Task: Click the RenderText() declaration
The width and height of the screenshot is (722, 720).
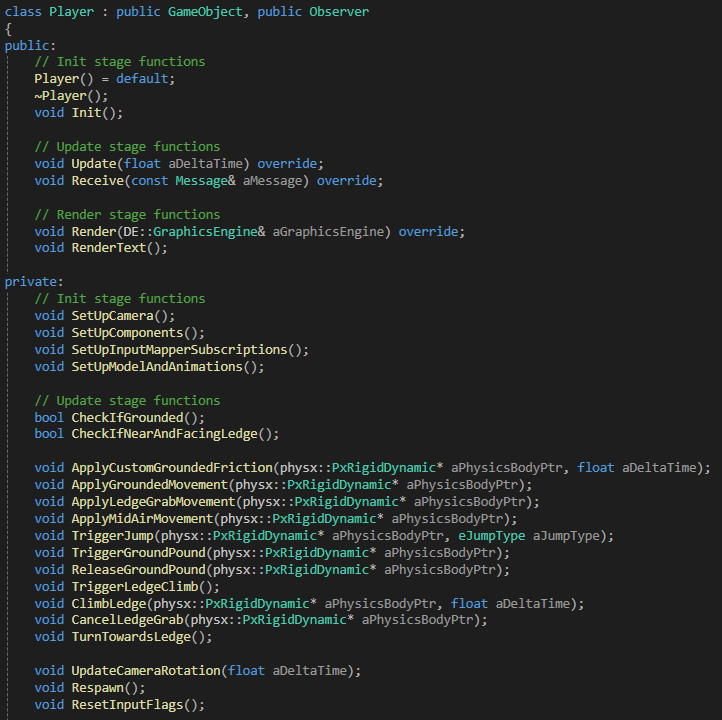Action: tap(101, 248)
